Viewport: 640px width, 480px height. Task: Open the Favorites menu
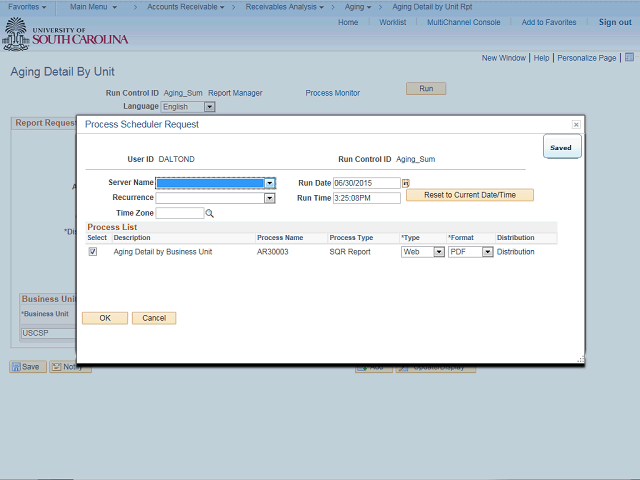point(27,7)
